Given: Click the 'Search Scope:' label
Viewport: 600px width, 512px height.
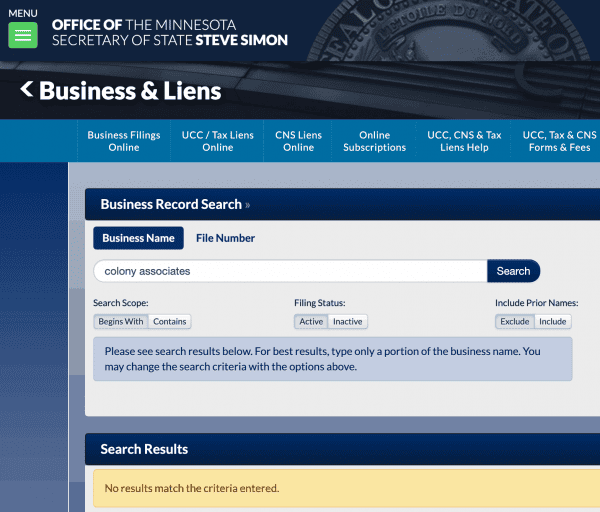Looking at the screenshot, I should tap(121, 303).
